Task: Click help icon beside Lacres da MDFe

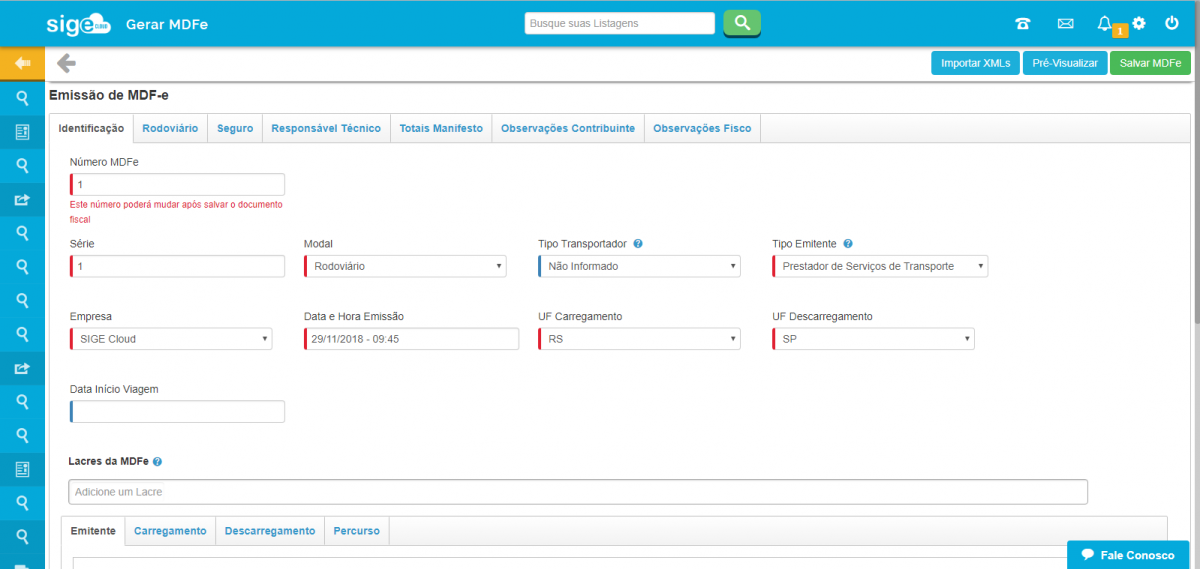Action: tap(158, 462)
